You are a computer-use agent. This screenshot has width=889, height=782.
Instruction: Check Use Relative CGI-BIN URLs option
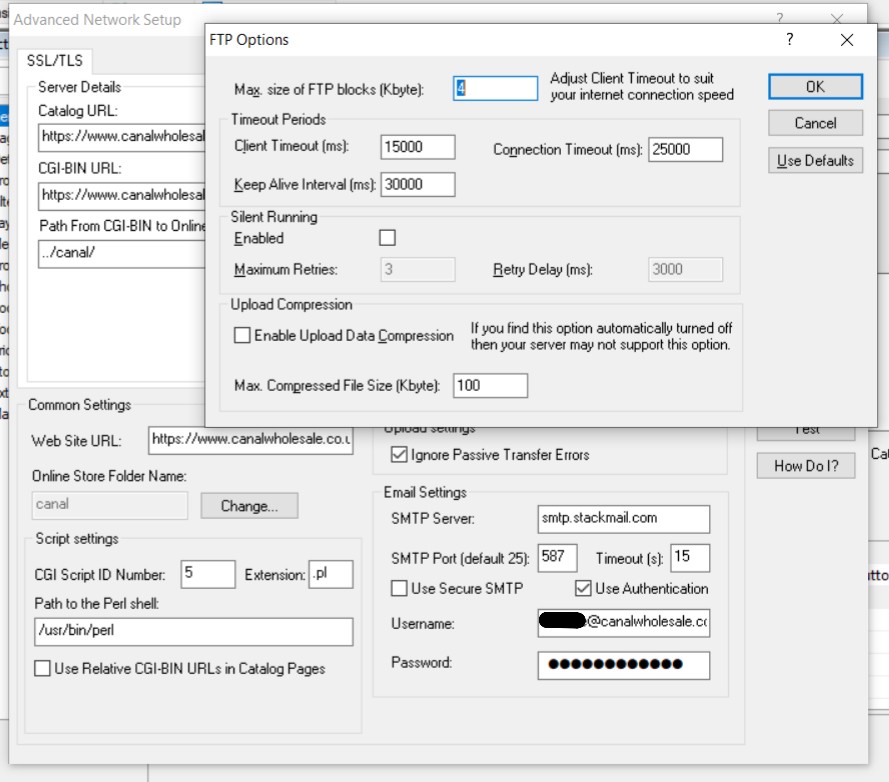tap(43, 669)
